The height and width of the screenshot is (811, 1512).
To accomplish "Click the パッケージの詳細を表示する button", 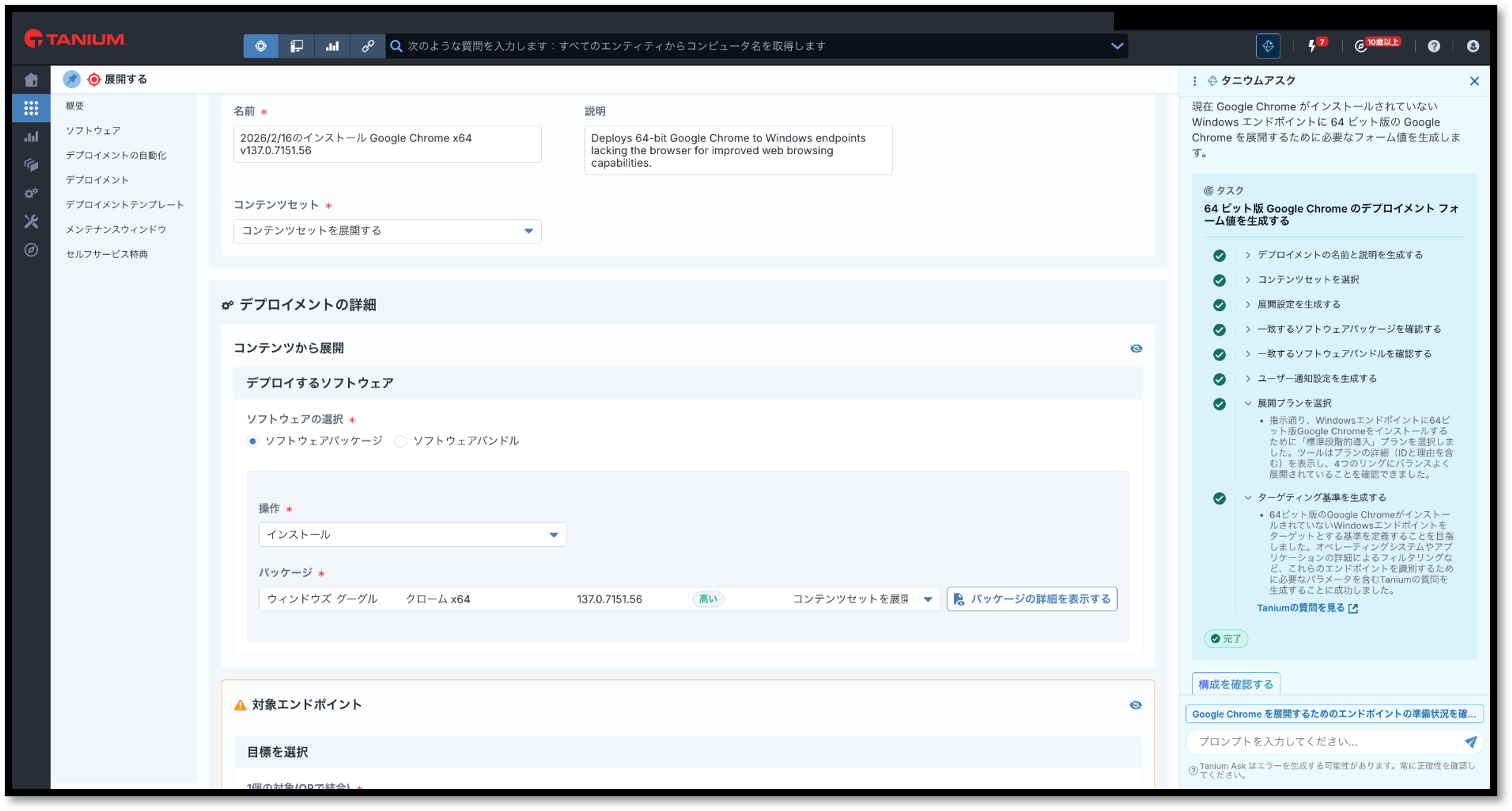I will pos(1031,599).
